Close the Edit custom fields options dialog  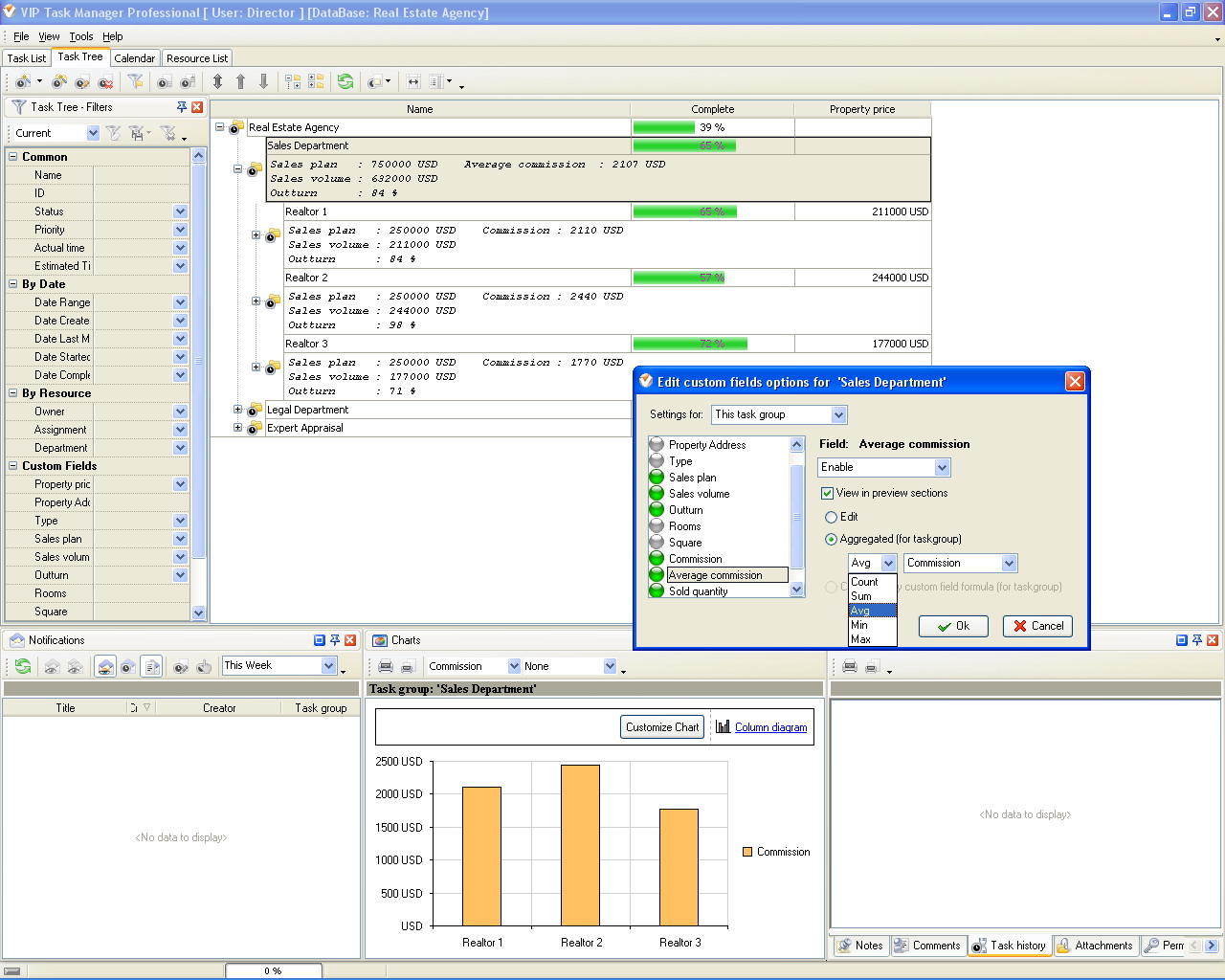pyautogui.click(x=1075, y=382)
